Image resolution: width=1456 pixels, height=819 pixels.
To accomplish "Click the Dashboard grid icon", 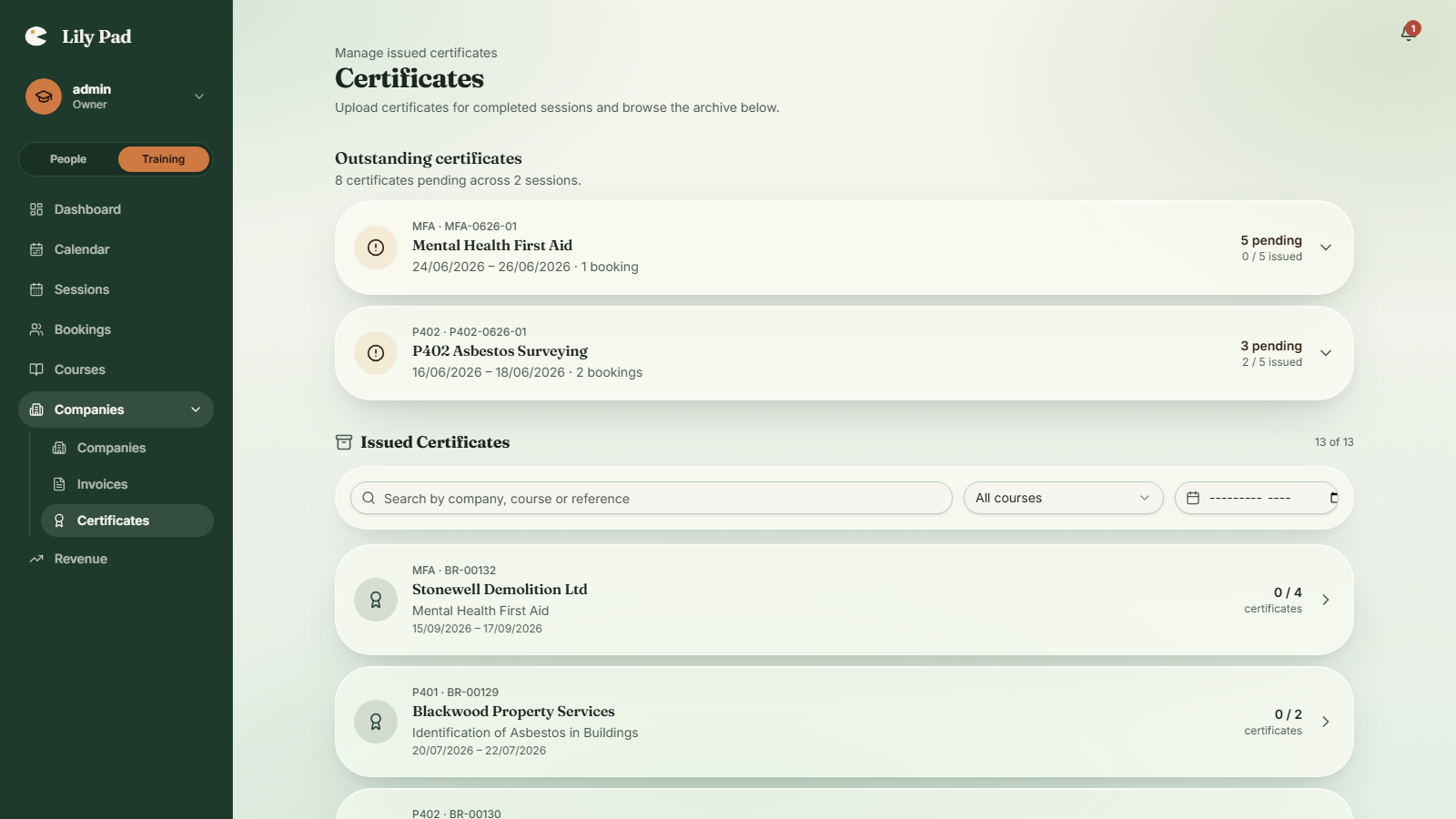I will [36, 209].
